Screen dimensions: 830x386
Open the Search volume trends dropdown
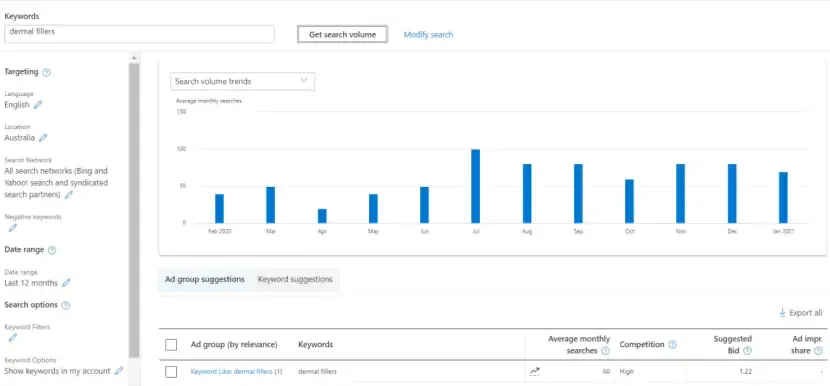(242, 82)
